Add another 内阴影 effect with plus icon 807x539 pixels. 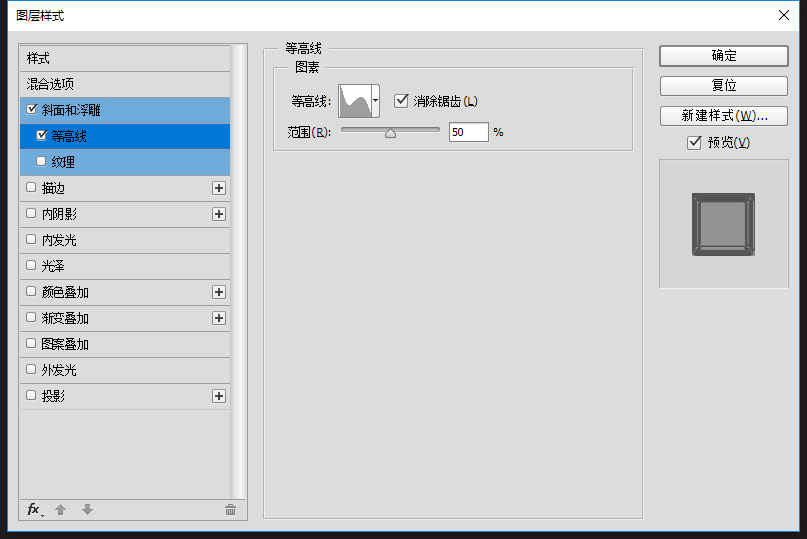pos(219,214)
